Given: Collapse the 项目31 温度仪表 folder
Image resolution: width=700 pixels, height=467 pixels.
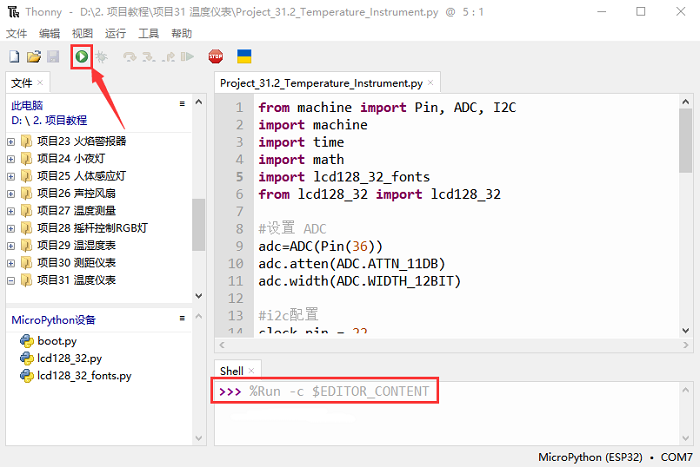Looking at the screenshot, I should pos(11,280).
